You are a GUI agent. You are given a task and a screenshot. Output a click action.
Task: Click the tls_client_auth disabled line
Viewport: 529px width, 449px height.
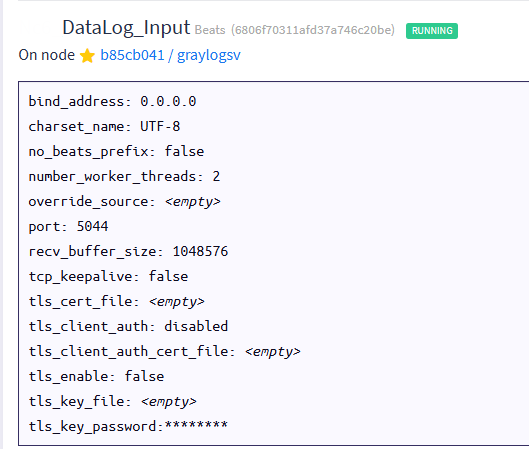[x=128, y=326]
